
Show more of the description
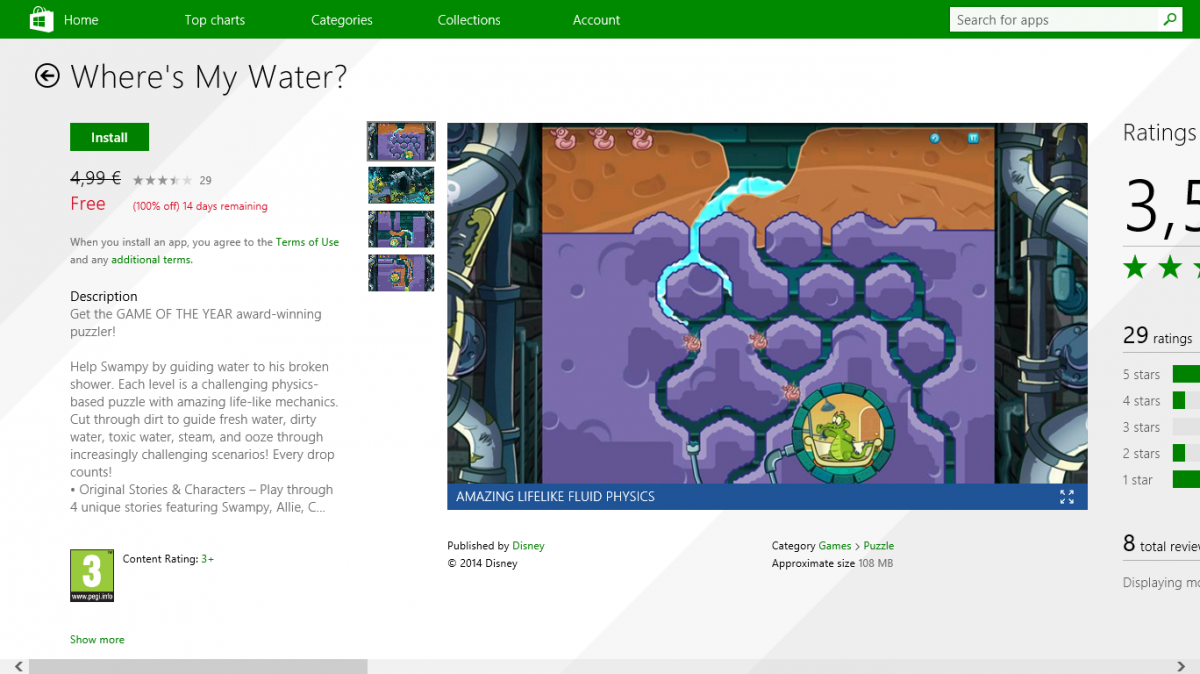[x=97, y=639]
